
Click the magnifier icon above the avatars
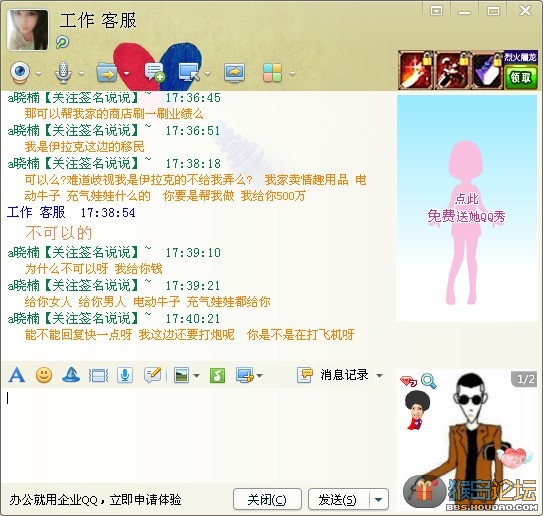(x=428, y=381)
